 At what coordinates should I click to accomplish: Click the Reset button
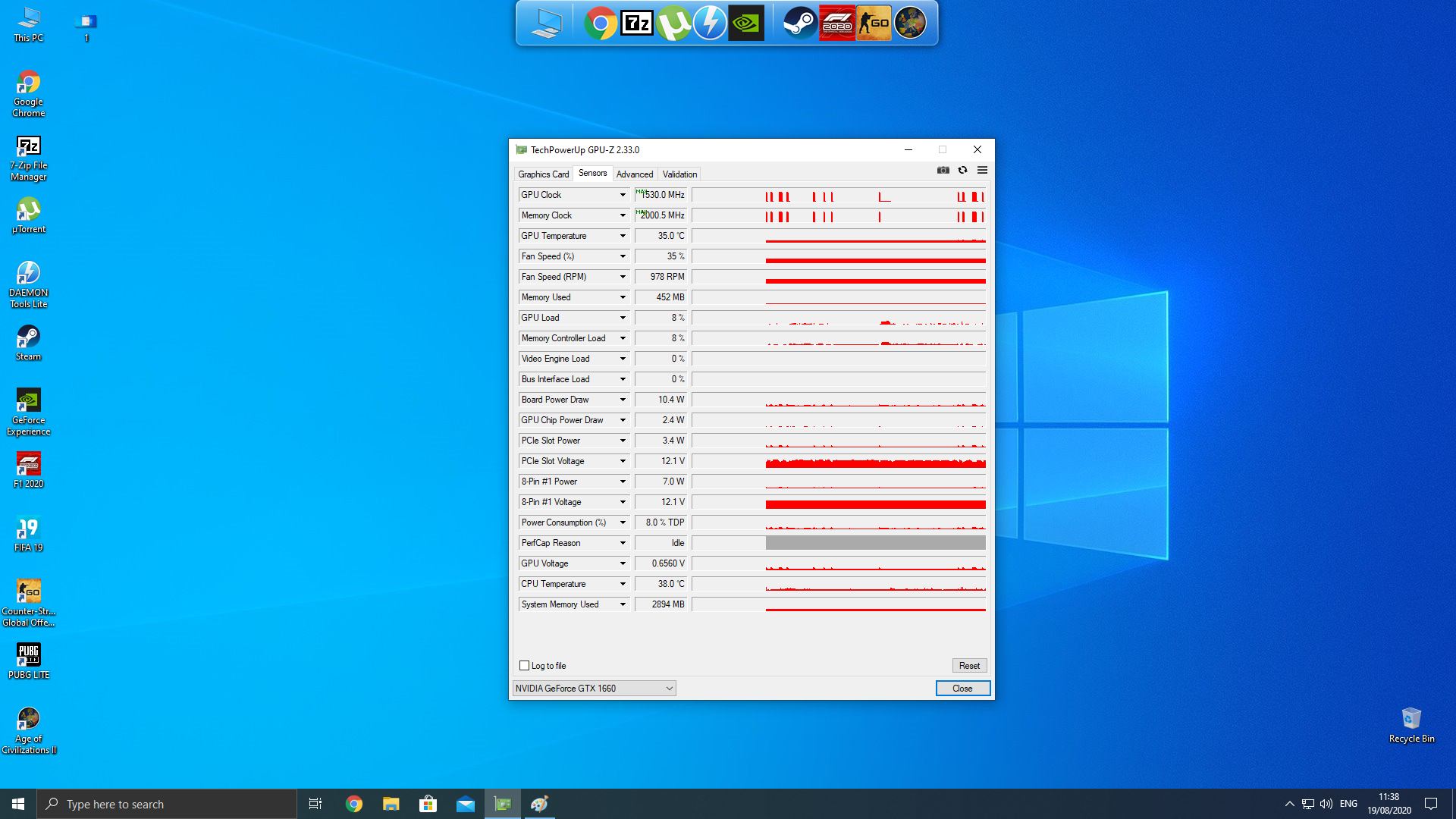pyautogui.click(x=969, y=666)
